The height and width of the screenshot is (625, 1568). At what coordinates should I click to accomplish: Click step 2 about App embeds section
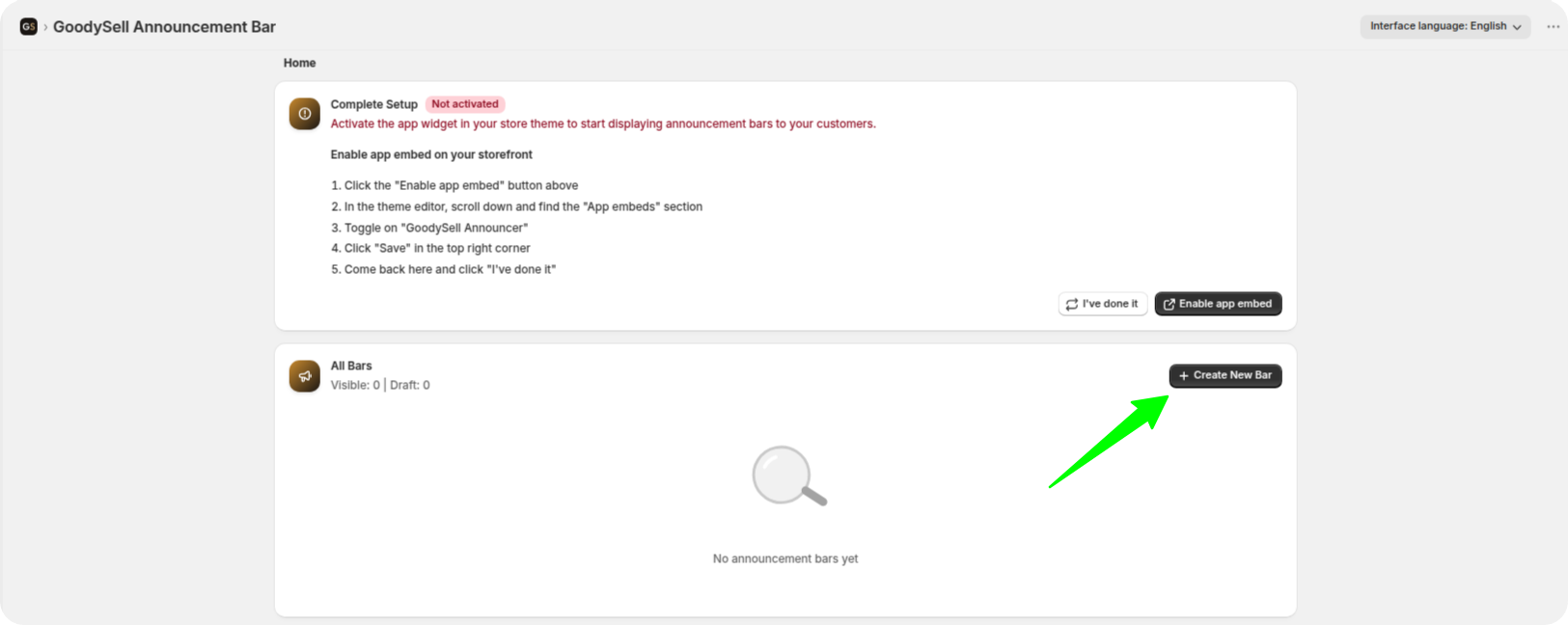516,206
